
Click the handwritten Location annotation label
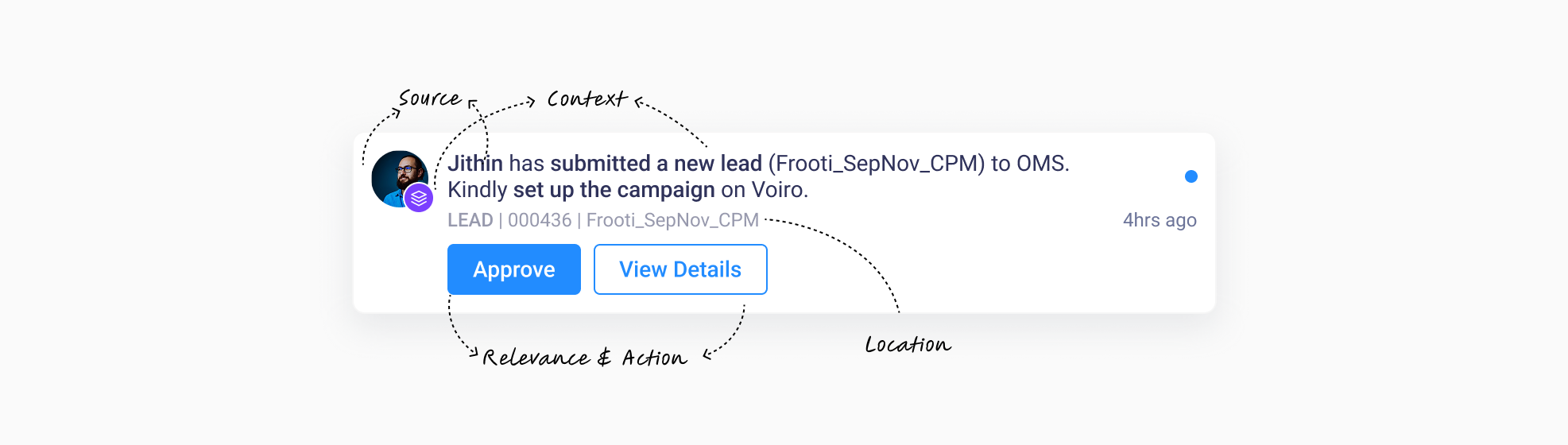pyautogui.click(x=908, y=344)
